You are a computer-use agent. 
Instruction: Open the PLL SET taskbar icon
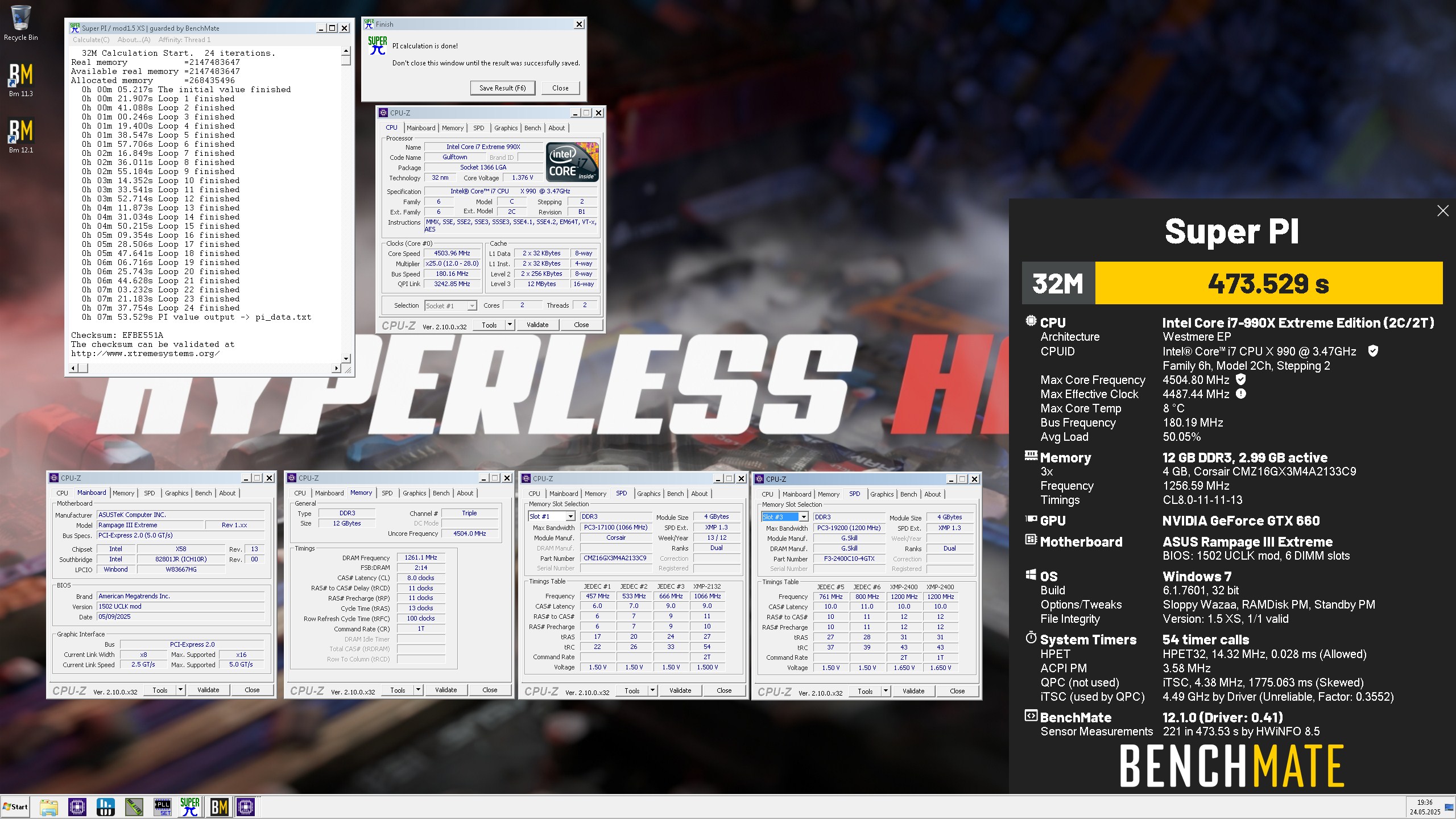tap(163, 806)
